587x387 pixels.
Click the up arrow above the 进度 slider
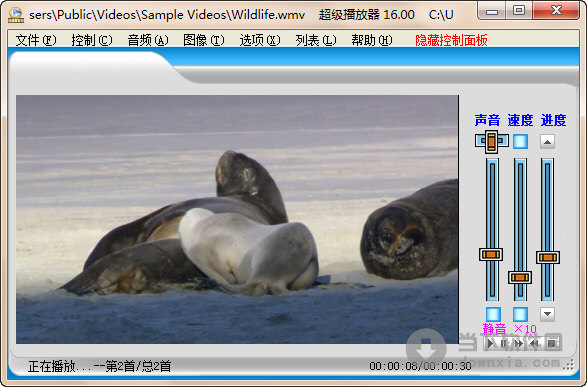[547, 141]
